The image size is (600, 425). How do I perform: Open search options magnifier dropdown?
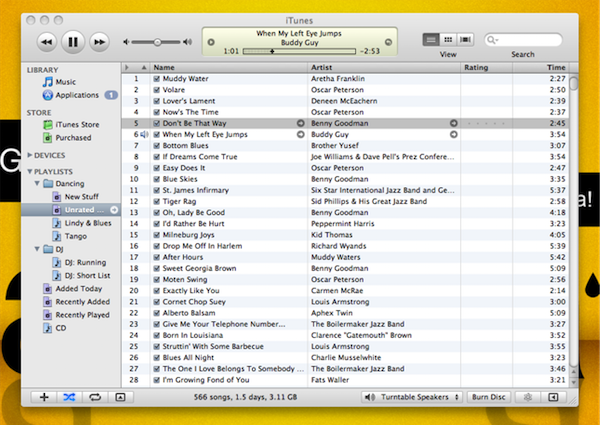[x=492, y=40]
